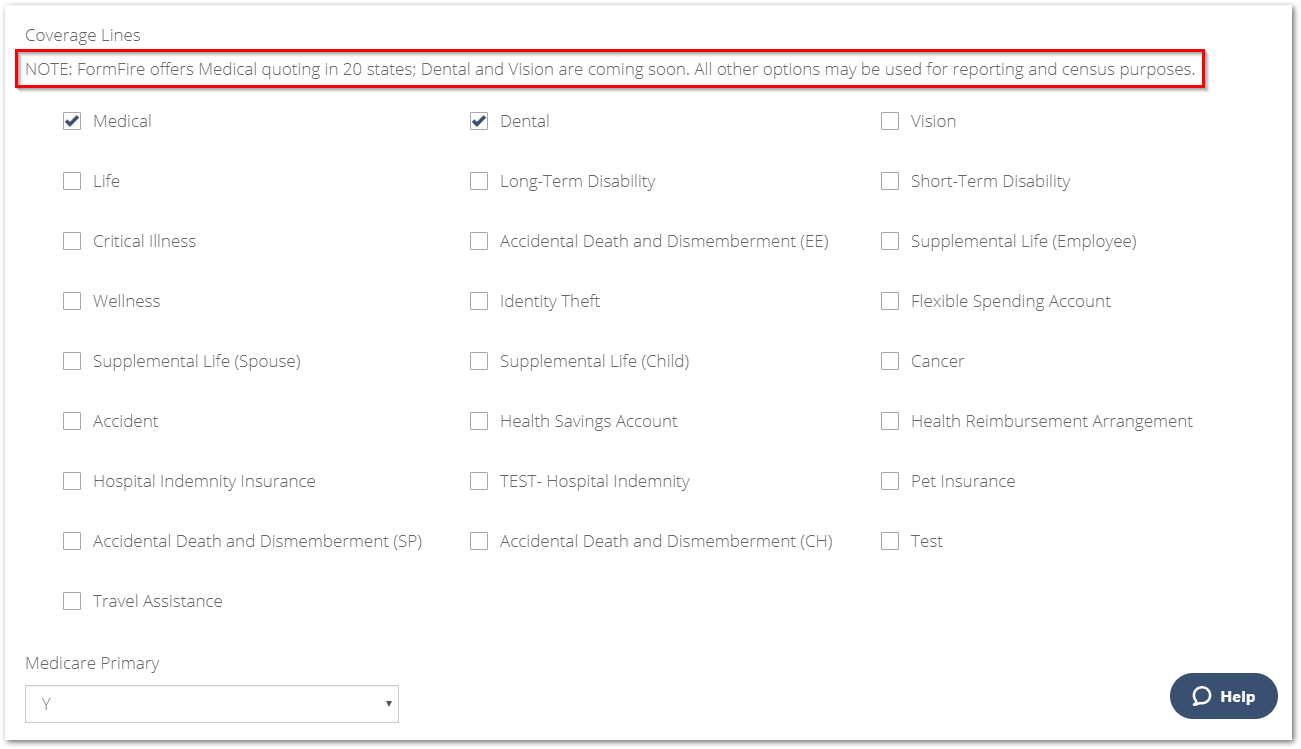Click the Medicare Primary dropdown arrow
This screenshot has width=1301, height=749.
[x=388, y=704]
